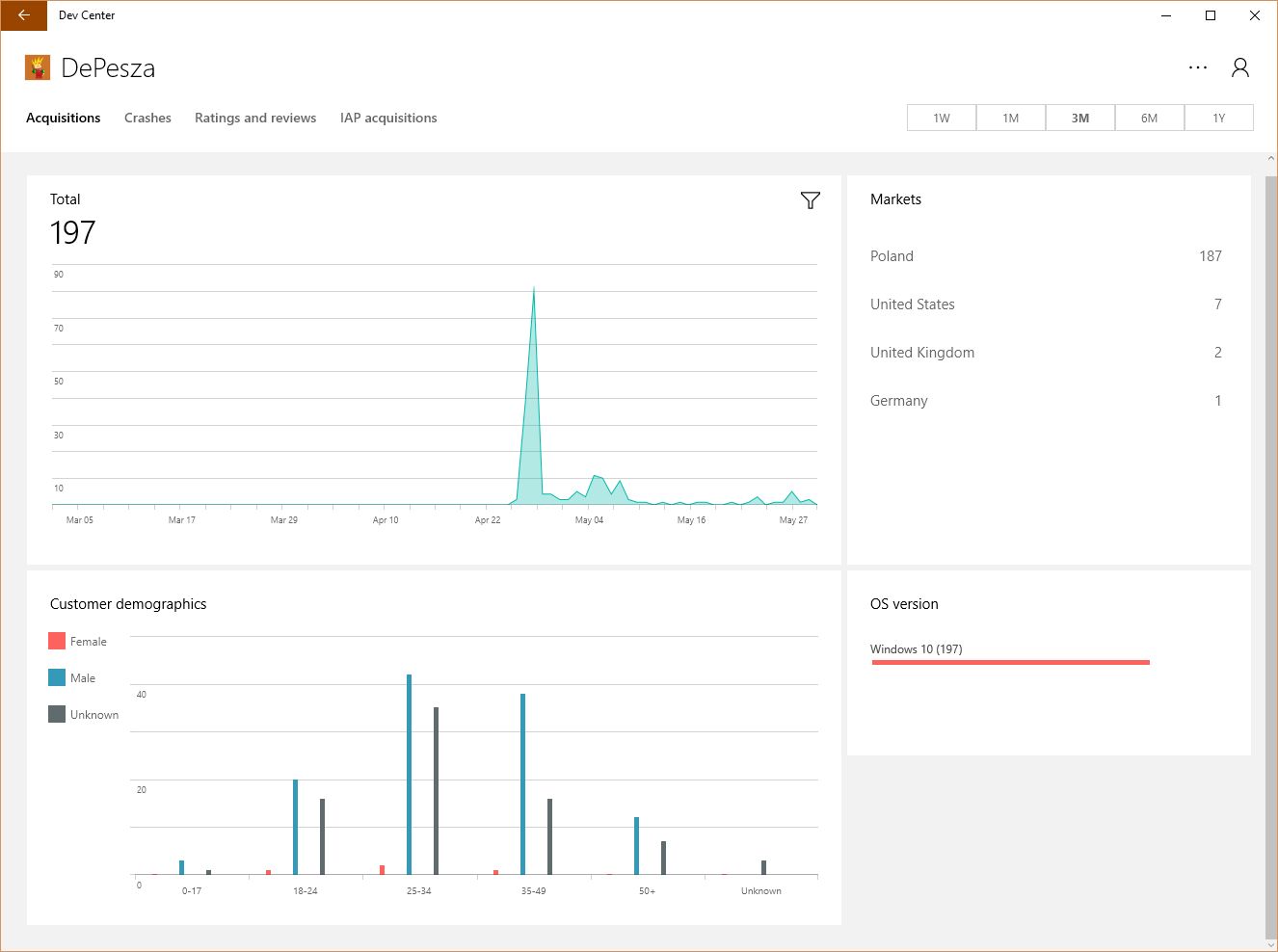Image resolution: width=1278 pixels, height=952 pixels.
Task: Click the Germany market row
Action: (x=1046, y=401)
